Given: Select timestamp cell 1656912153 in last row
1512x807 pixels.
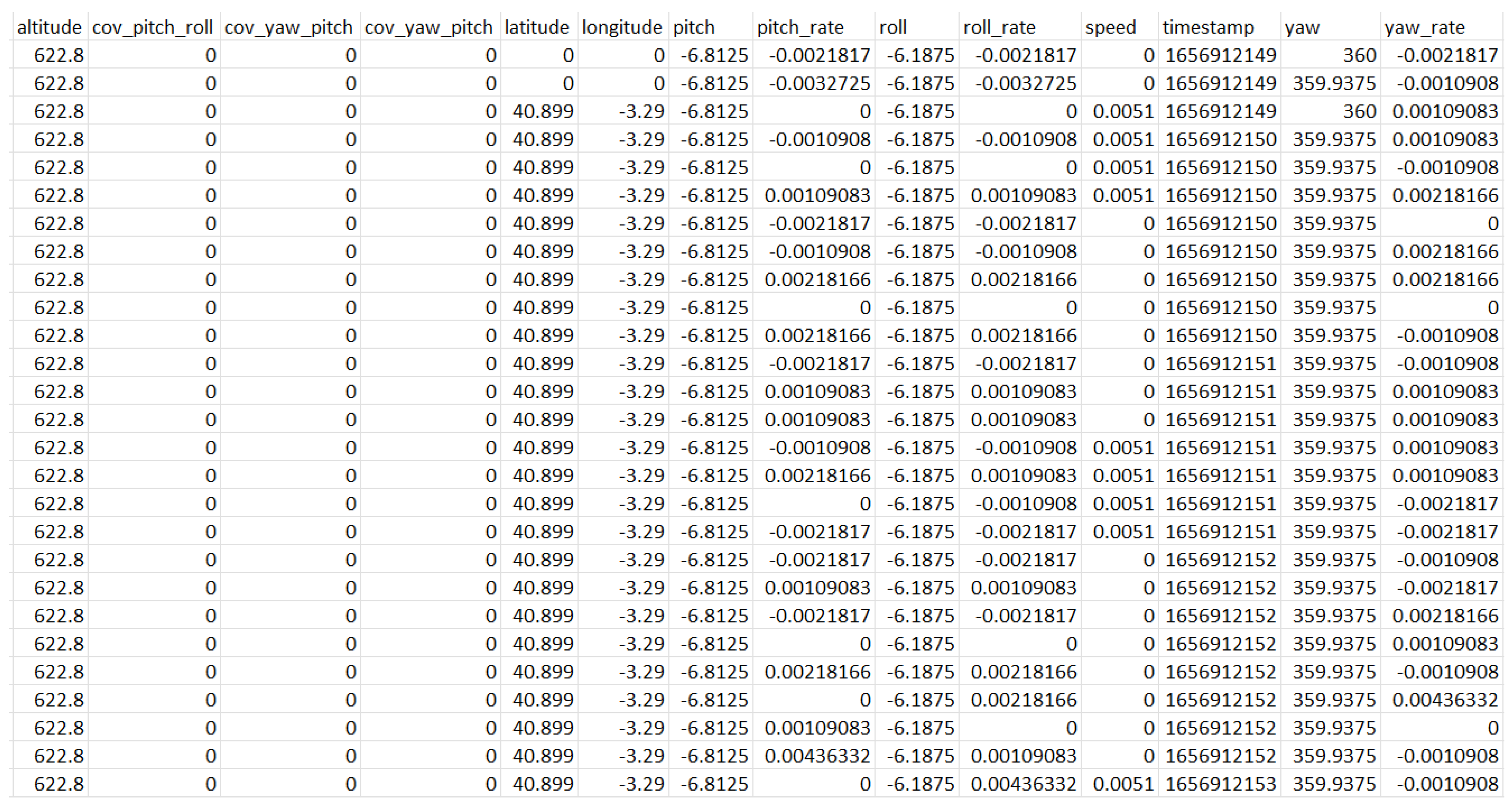Looking at the screenshot, I should [1220, 783].
